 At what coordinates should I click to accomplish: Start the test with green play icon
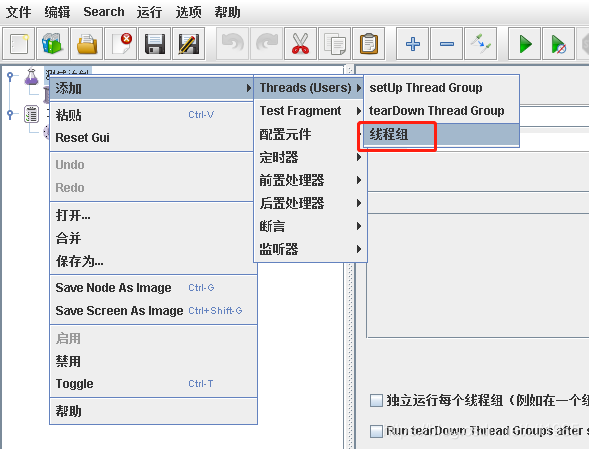tap(524, 44)
